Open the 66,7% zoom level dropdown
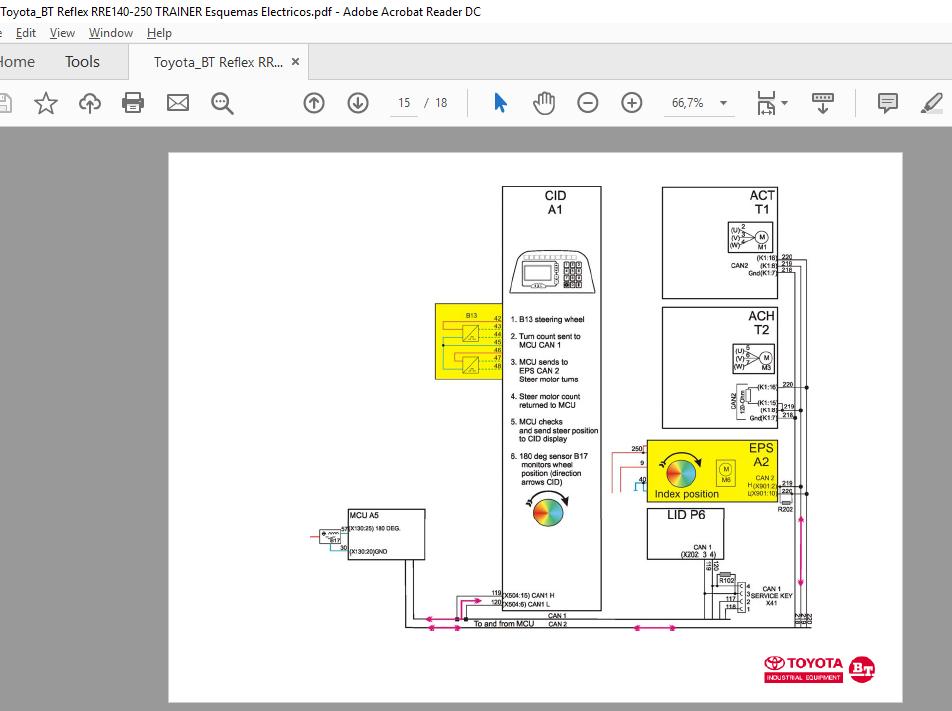Image resolution: width=952 pixels, height=711 pixels. [723, 103]
